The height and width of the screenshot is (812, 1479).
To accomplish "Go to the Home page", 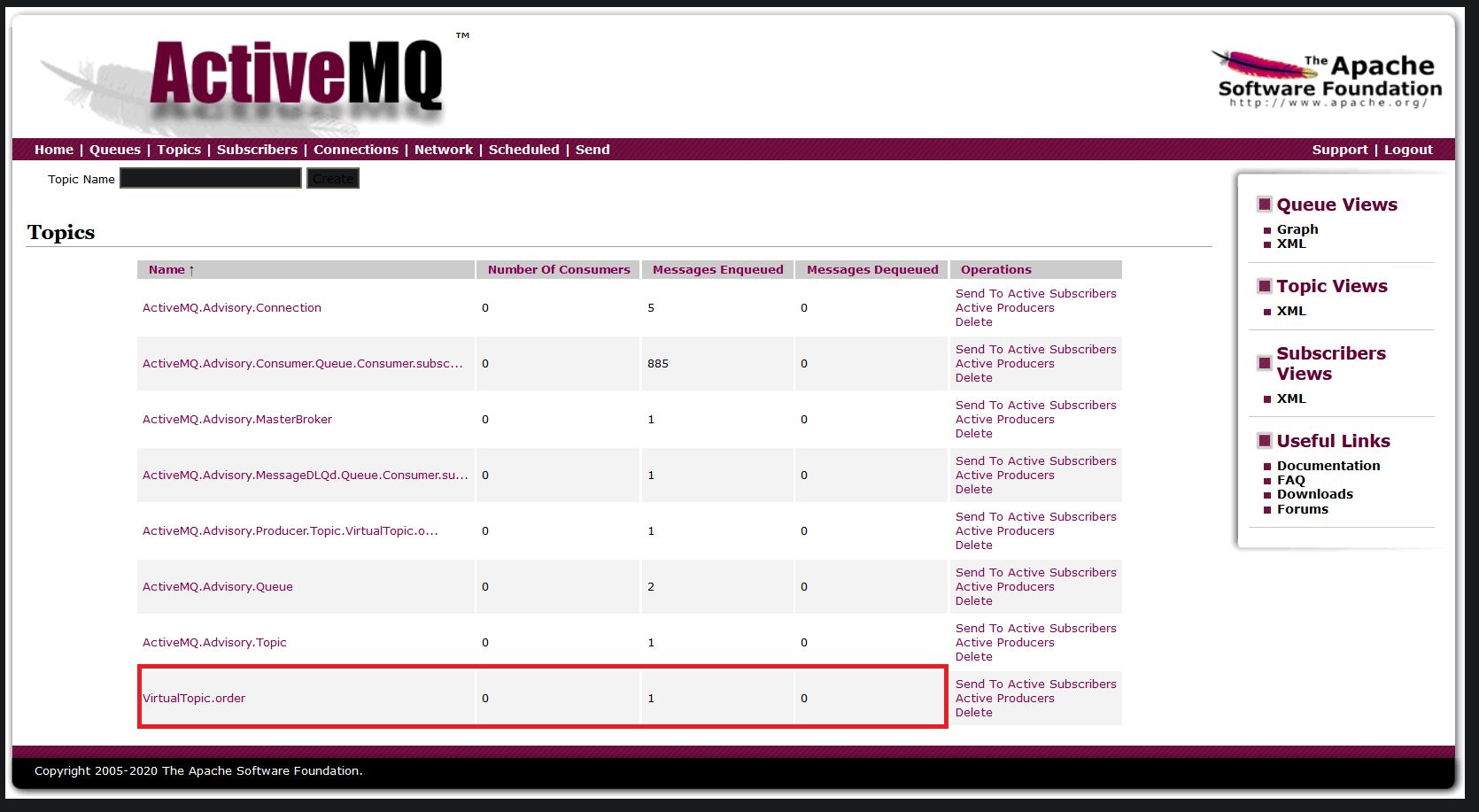I will click(54, 150).
